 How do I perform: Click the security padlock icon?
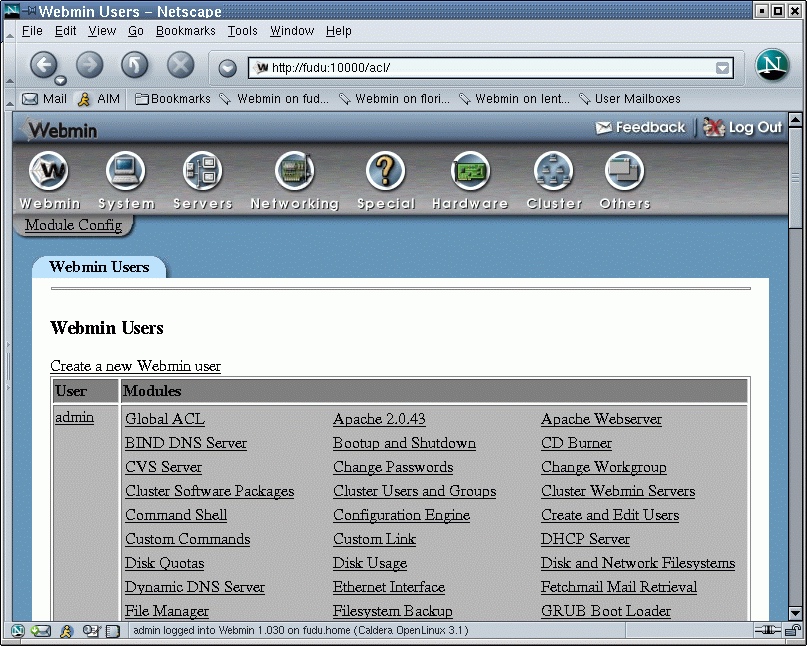pyautogui.click(x=792, y=630)
